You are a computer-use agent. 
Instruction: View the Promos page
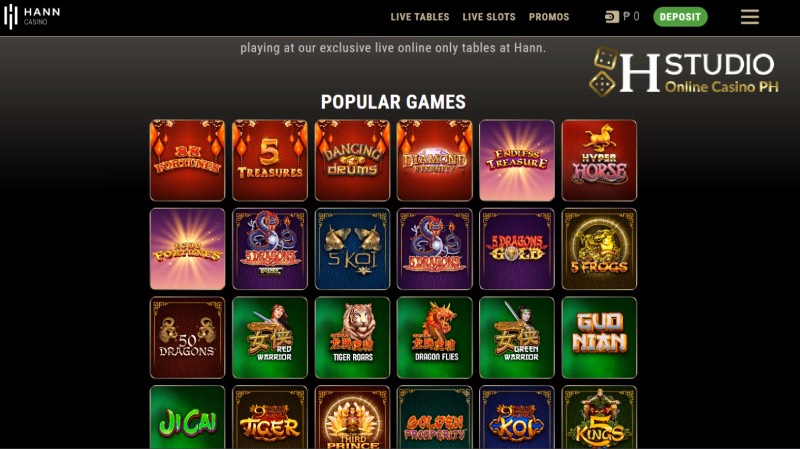549,17
